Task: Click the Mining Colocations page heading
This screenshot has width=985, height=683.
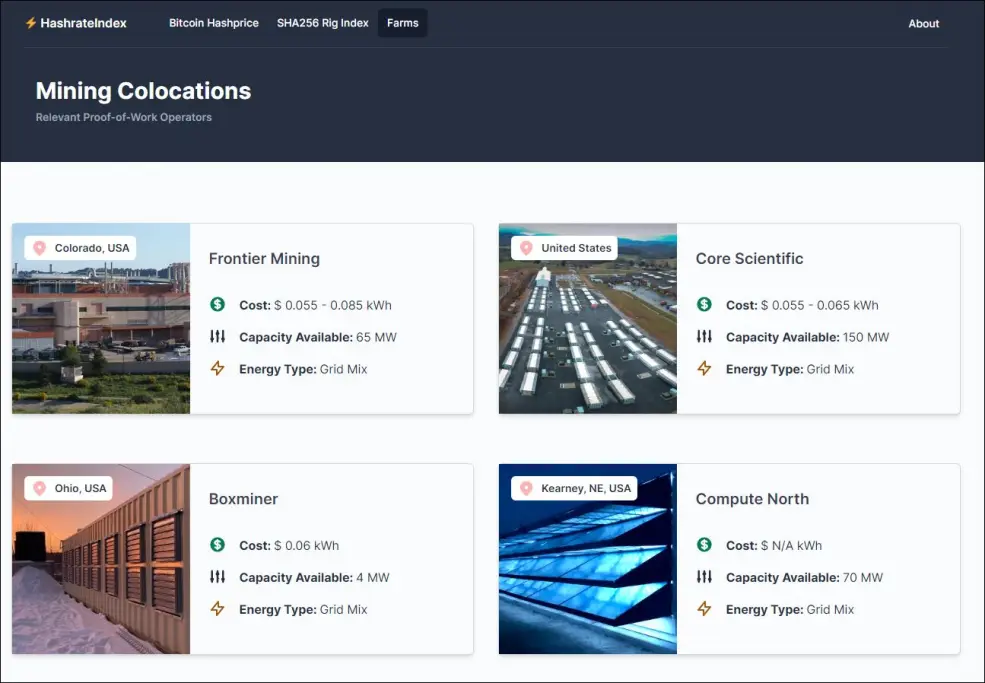Action: pos(143,91)
